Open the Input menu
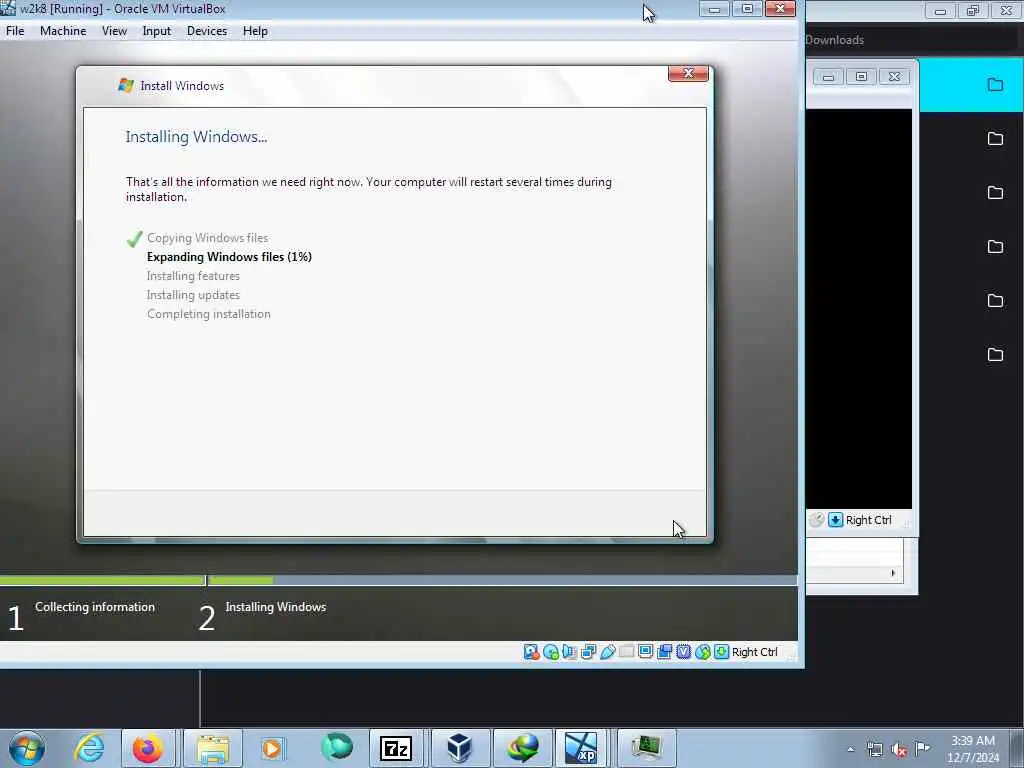 click(157, 31)
